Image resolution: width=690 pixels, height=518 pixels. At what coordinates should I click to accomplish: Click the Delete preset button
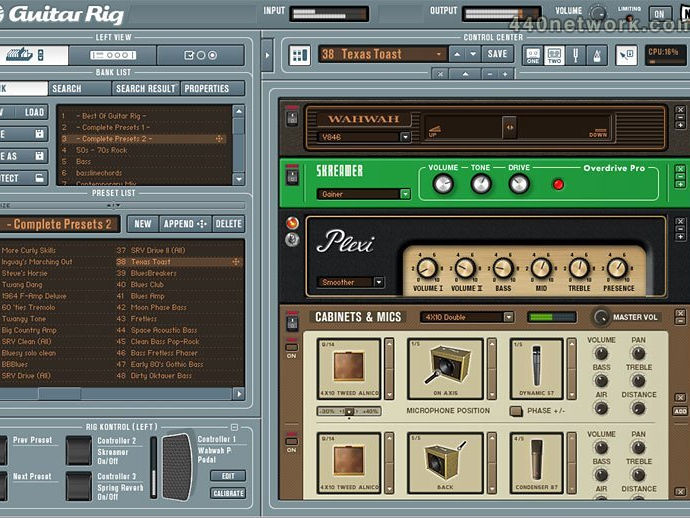coord(228,224)
